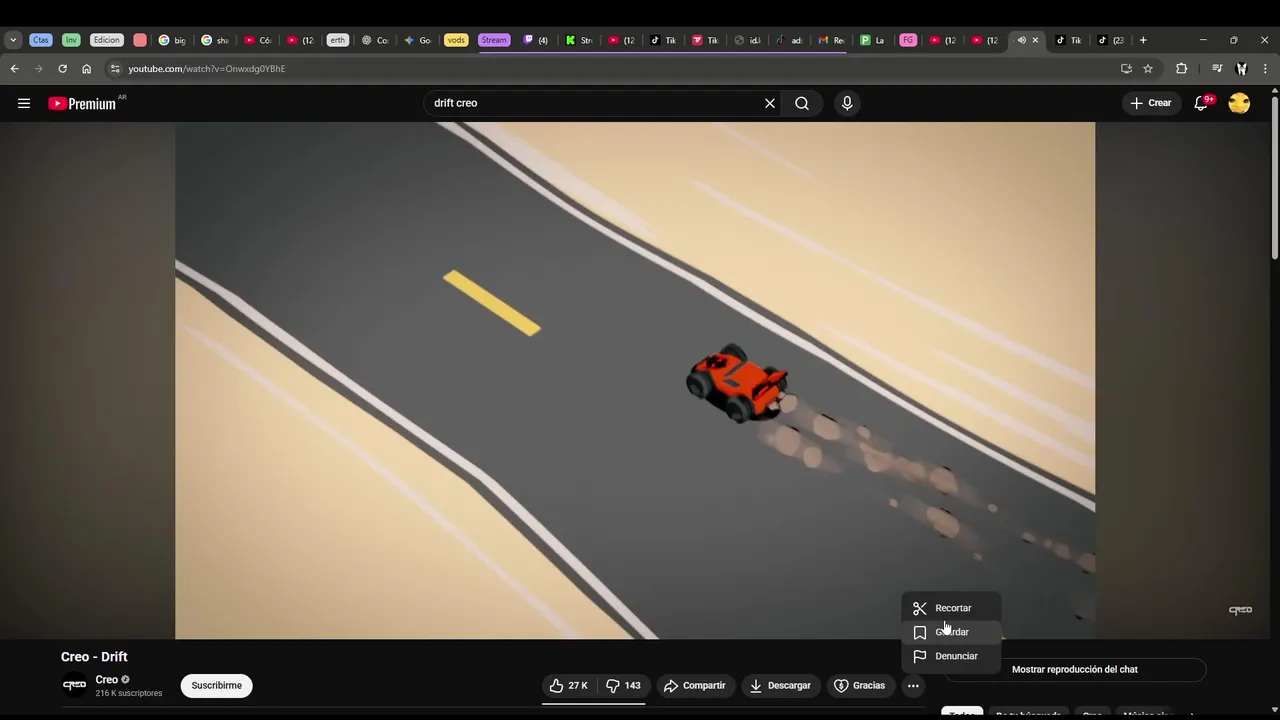Bookmark this page with the star icon

click(x=1148, y=69)
